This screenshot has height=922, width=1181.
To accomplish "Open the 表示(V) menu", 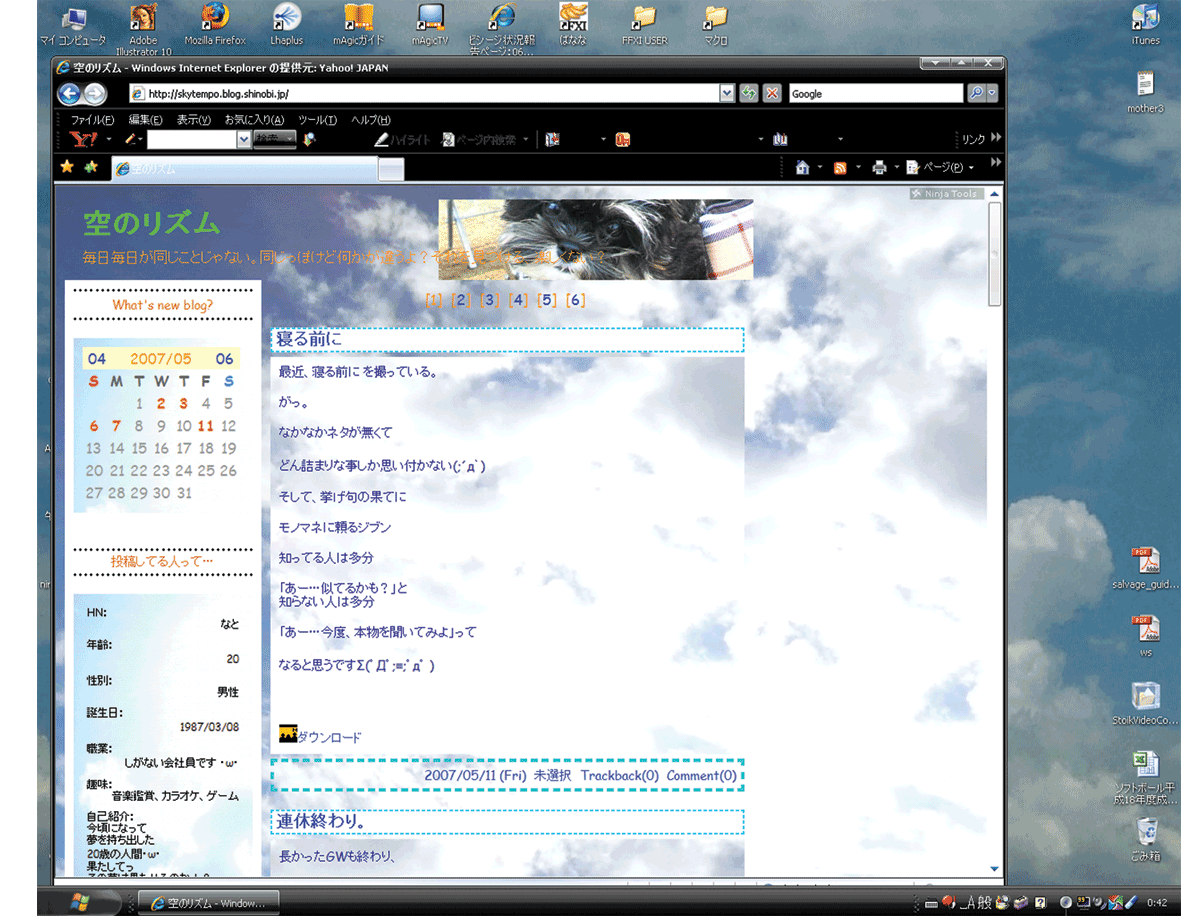I will (x=194, y=120).
